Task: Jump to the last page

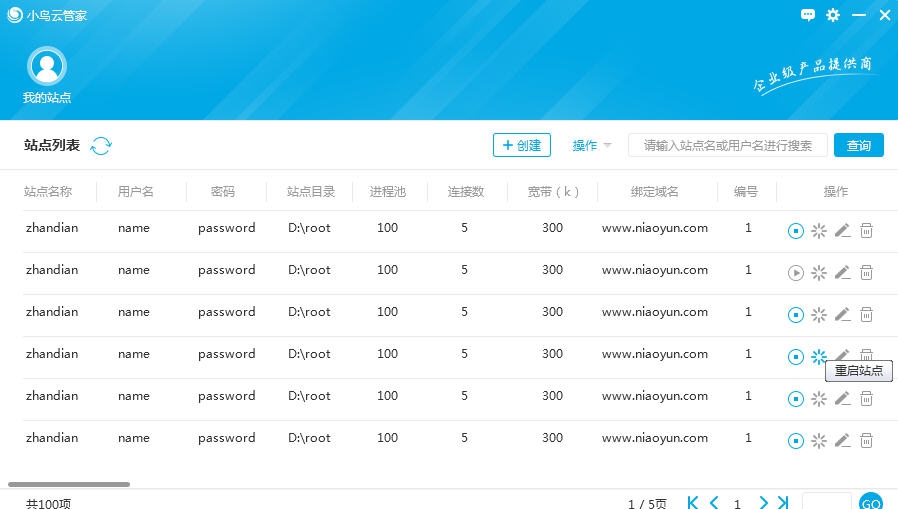Action: point(784,503)
